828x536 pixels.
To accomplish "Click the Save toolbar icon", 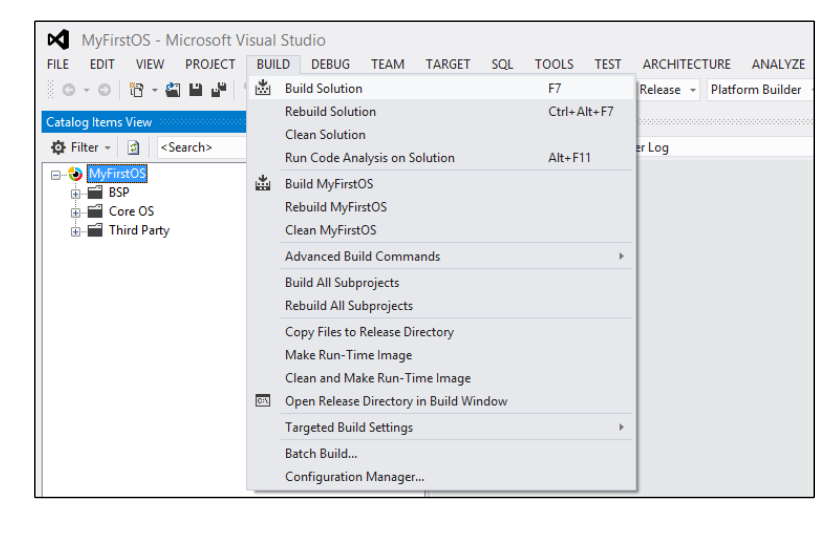I will click(195, 90).
